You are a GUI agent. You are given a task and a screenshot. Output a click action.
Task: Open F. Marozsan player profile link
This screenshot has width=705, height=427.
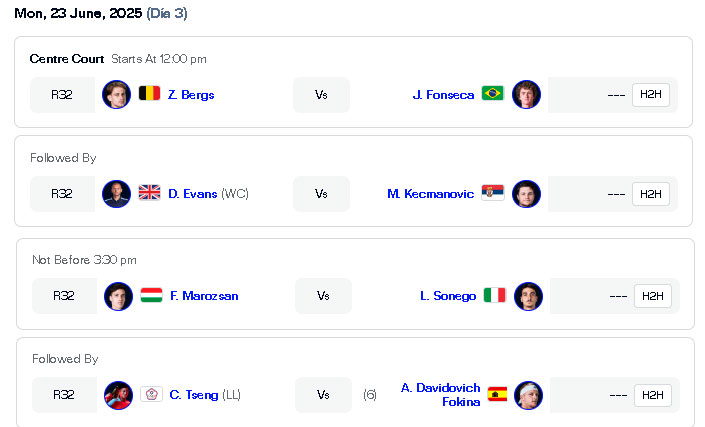tap(204, 296)
